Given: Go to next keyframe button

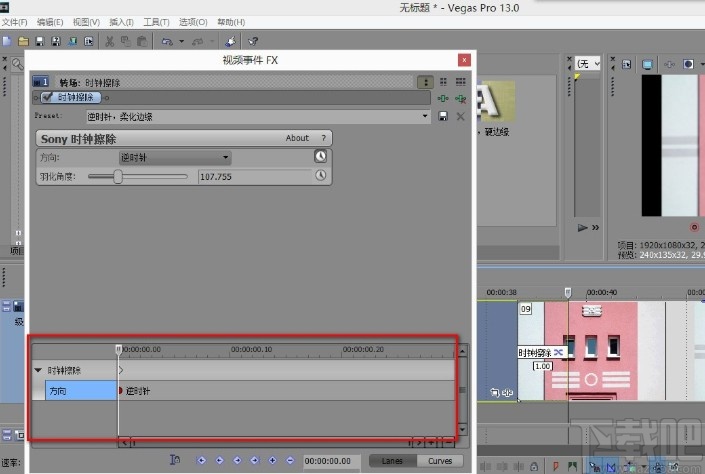Looking at the screenshot, I should (237, 460).
